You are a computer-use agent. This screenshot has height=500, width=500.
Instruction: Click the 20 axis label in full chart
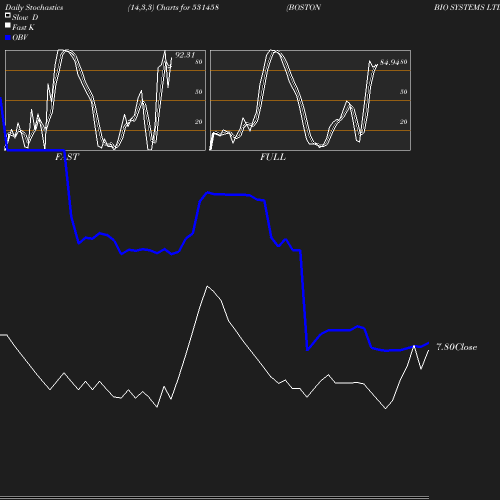click(x=404, y=122)
